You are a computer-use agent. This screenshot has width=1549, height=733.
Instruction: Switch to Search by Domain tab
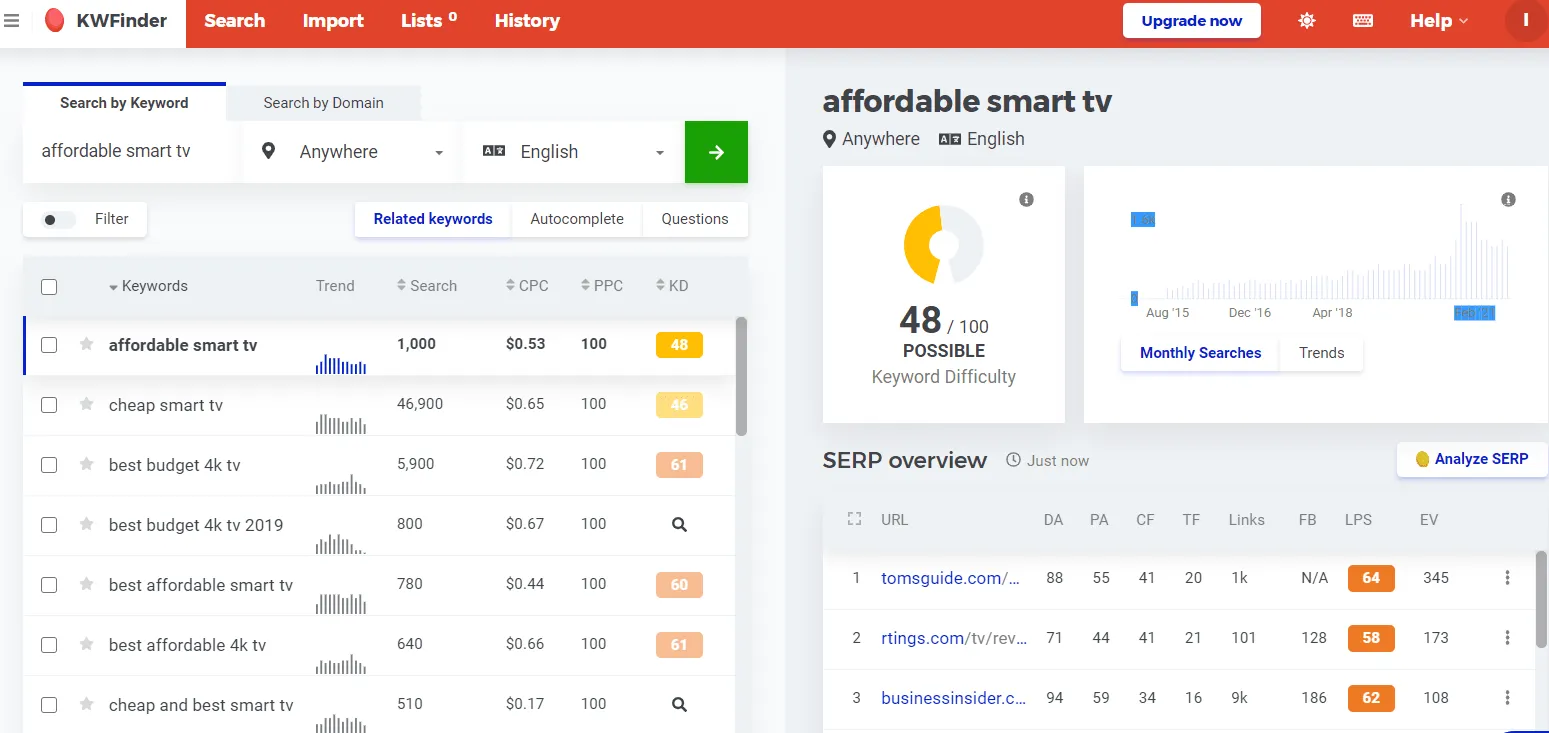click(323, 103)
